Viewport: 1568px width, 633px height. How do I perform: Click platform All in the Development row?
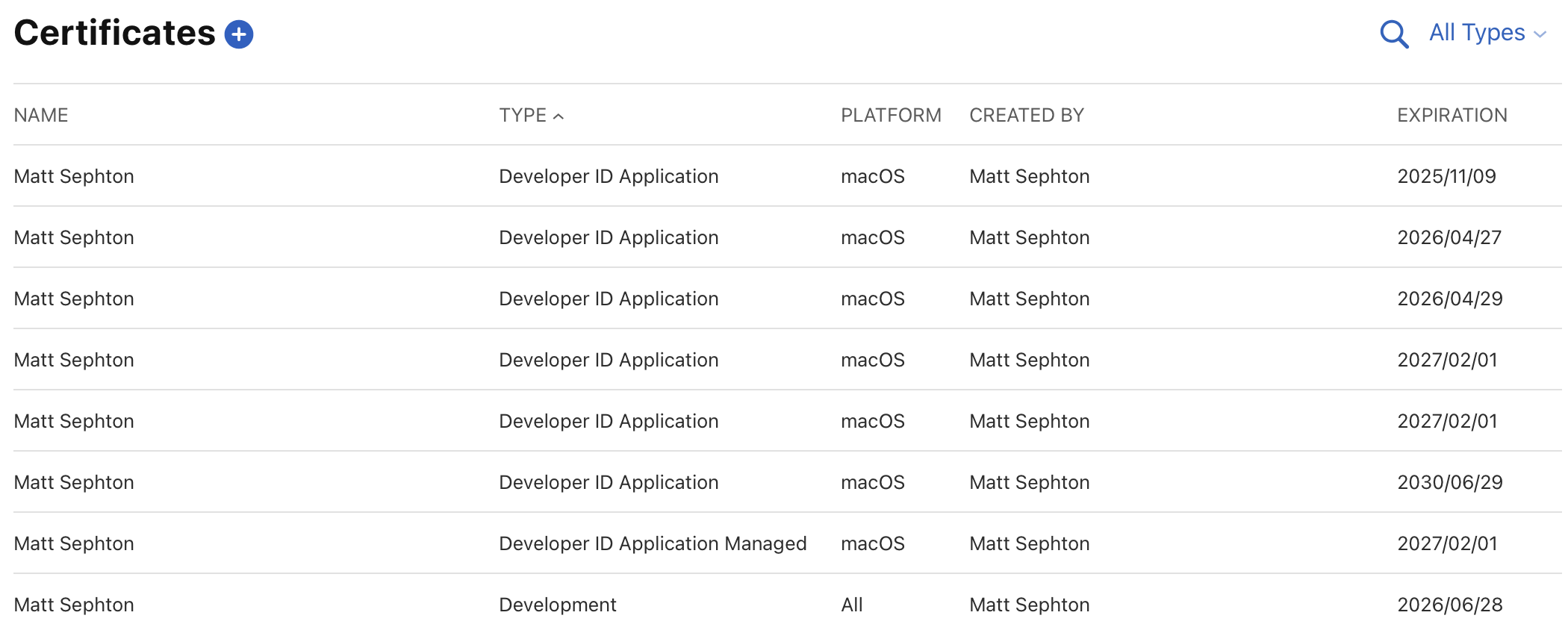[x=851, y=605]
